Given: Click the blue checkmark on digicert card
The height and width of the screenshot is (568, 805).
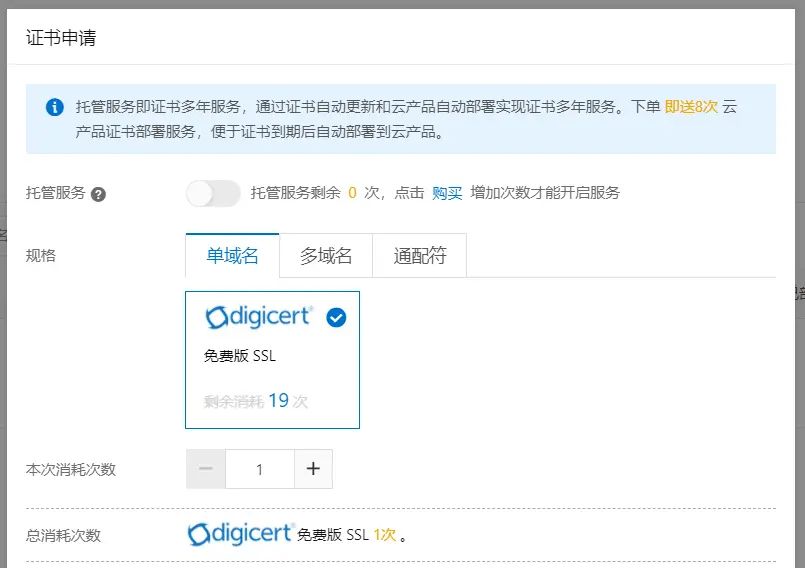Looking at the screenshot, I should pos(336,317).
